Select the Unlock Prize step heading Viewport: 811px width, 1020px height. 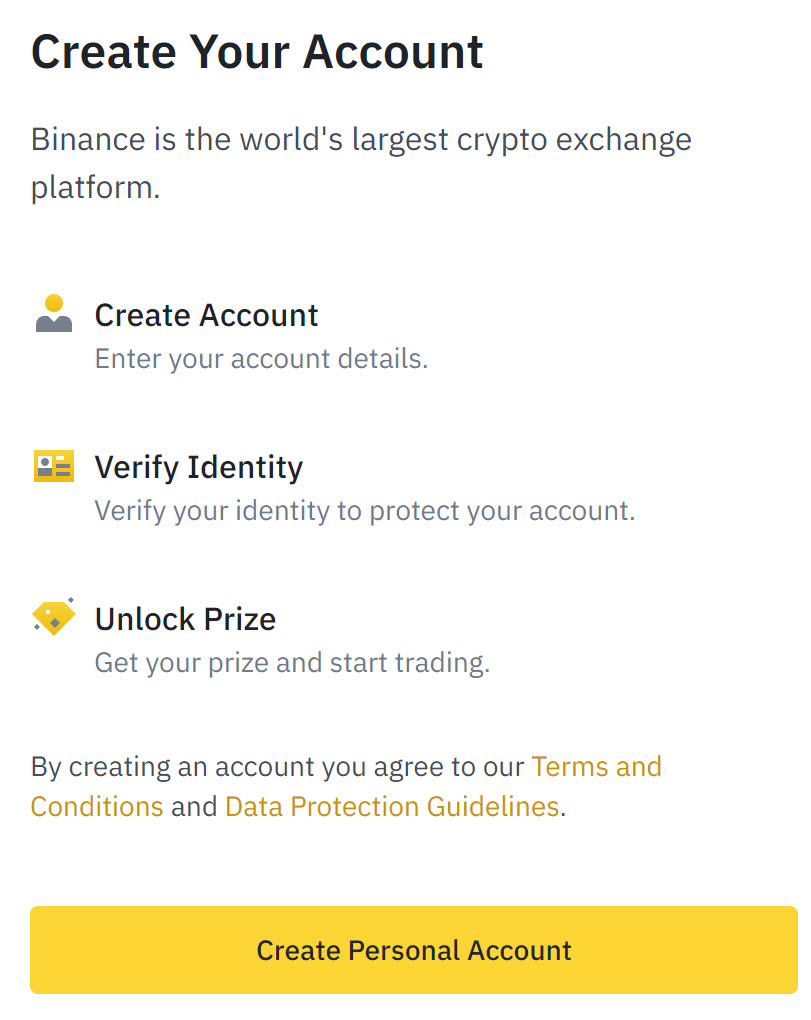185,619
